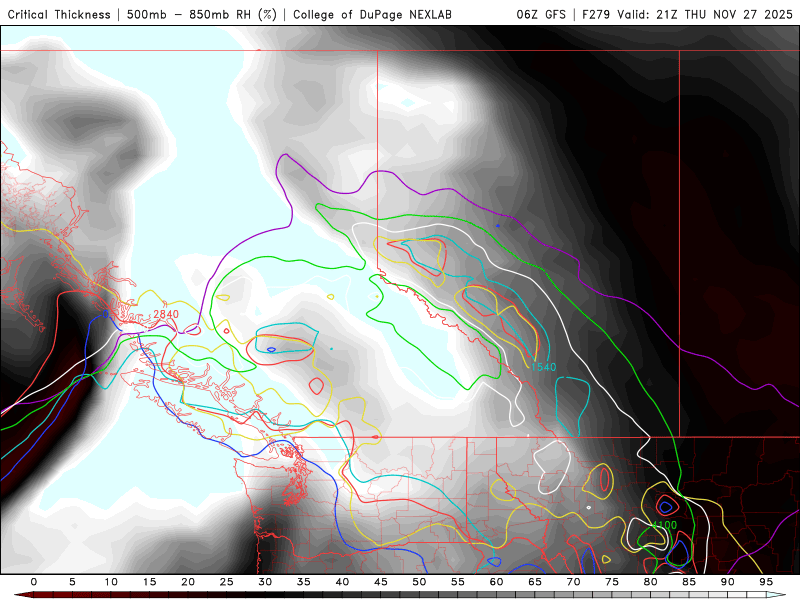Click the "45" value on the RH scale
This screenshot has width=800, height=600.
point(381,582)
